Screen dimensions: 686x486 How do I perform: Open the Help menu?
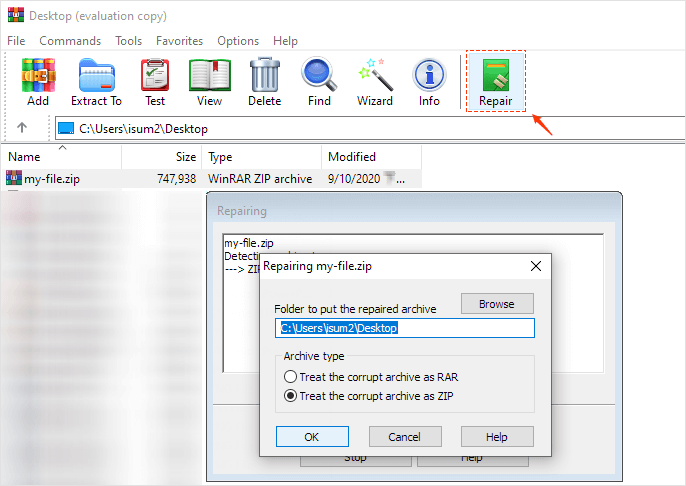tap(285, 41)
